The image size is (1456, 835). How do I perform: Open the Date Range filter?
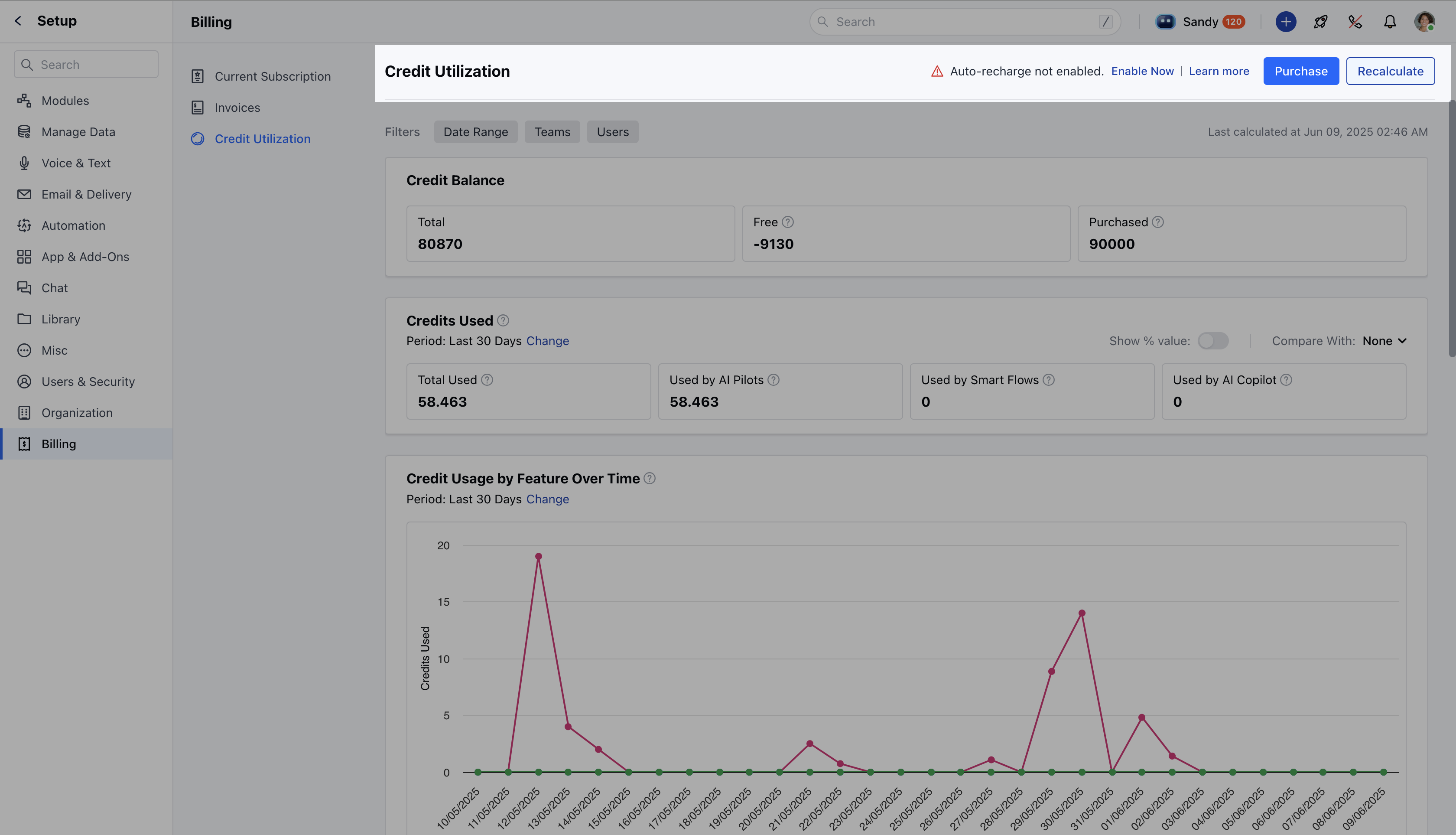476,132
